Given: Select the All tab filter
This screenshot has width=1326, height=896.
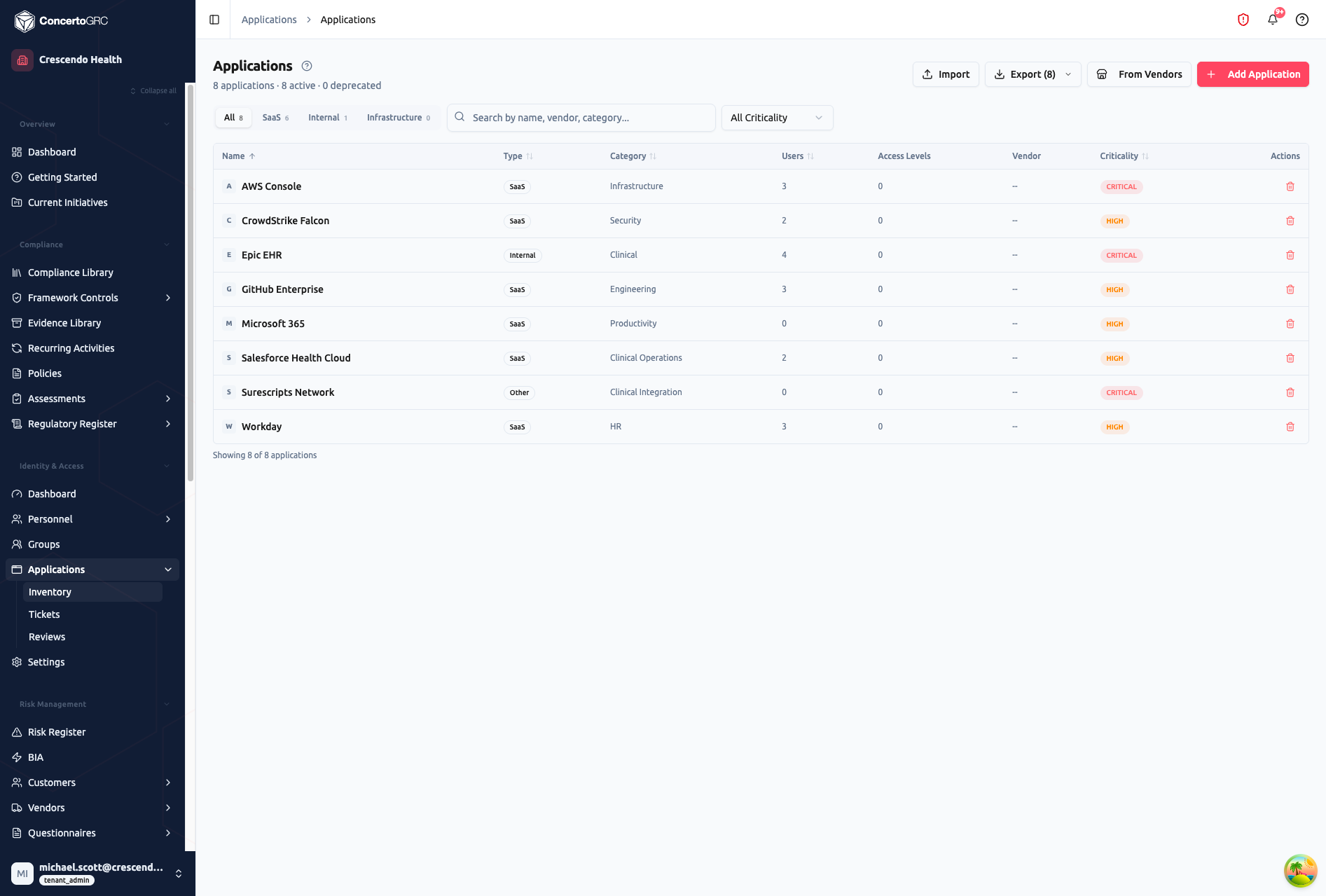Looking at the screenshot, I should 233,118.
